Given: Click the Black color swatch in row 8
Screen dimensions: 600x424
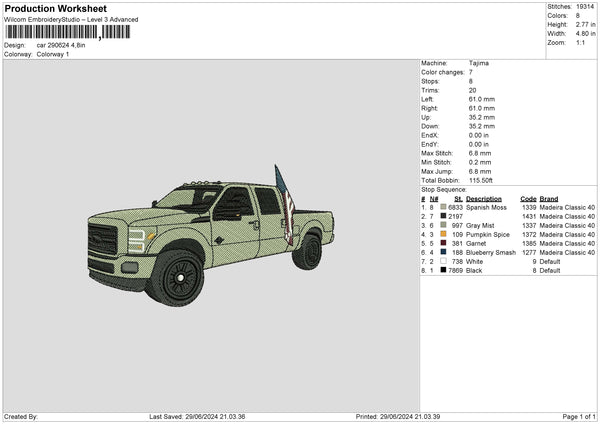Looking at the screenshot, I should [x=443, y=270].
